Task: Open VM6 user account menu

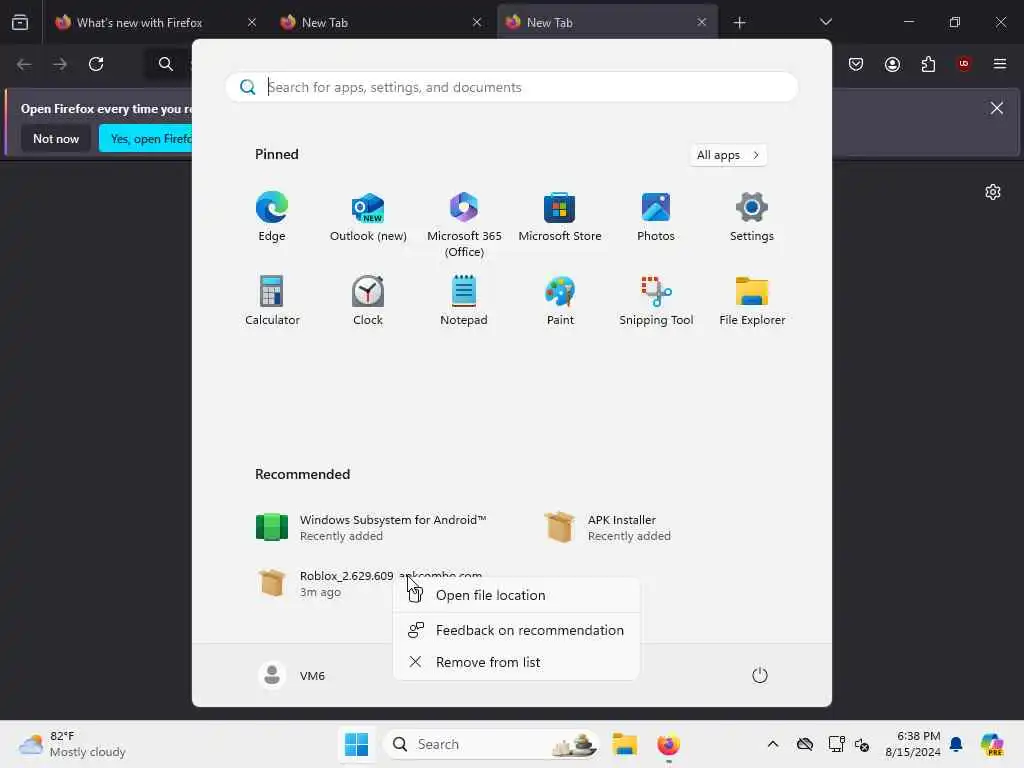Action: [292, 675]
